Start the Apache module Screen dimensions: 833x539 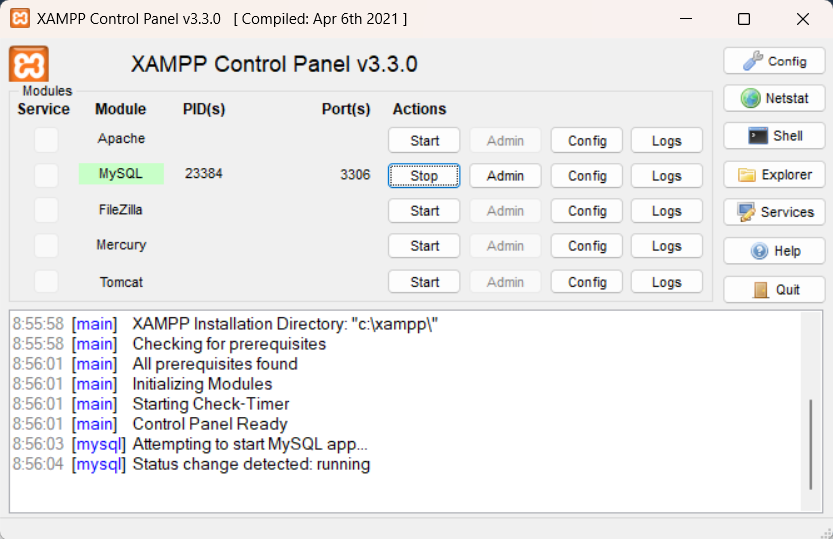tap(424, 141)
